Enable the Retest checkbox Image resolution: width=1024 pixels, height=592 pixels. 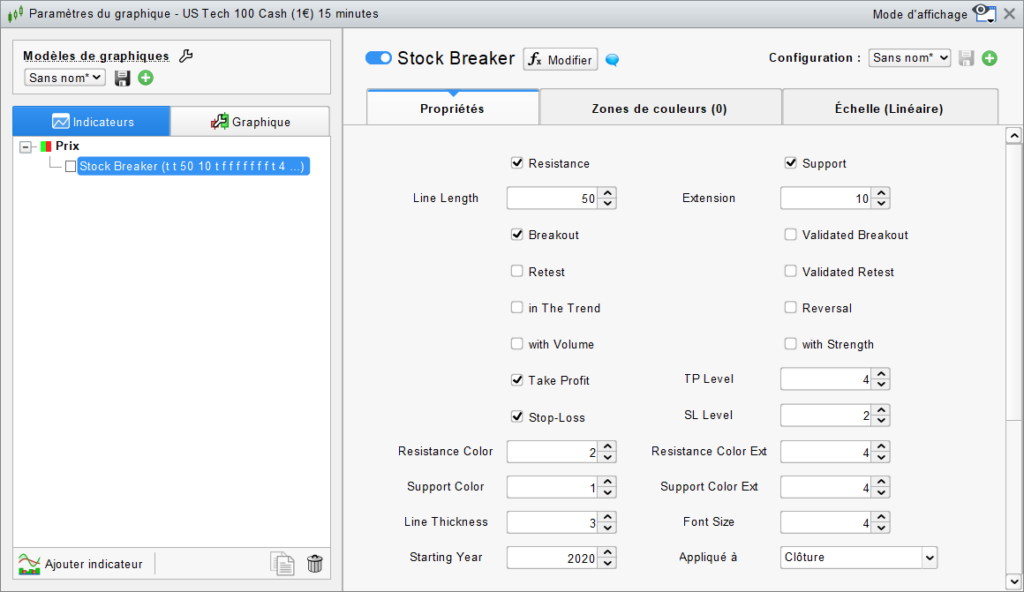coord(516,271)
